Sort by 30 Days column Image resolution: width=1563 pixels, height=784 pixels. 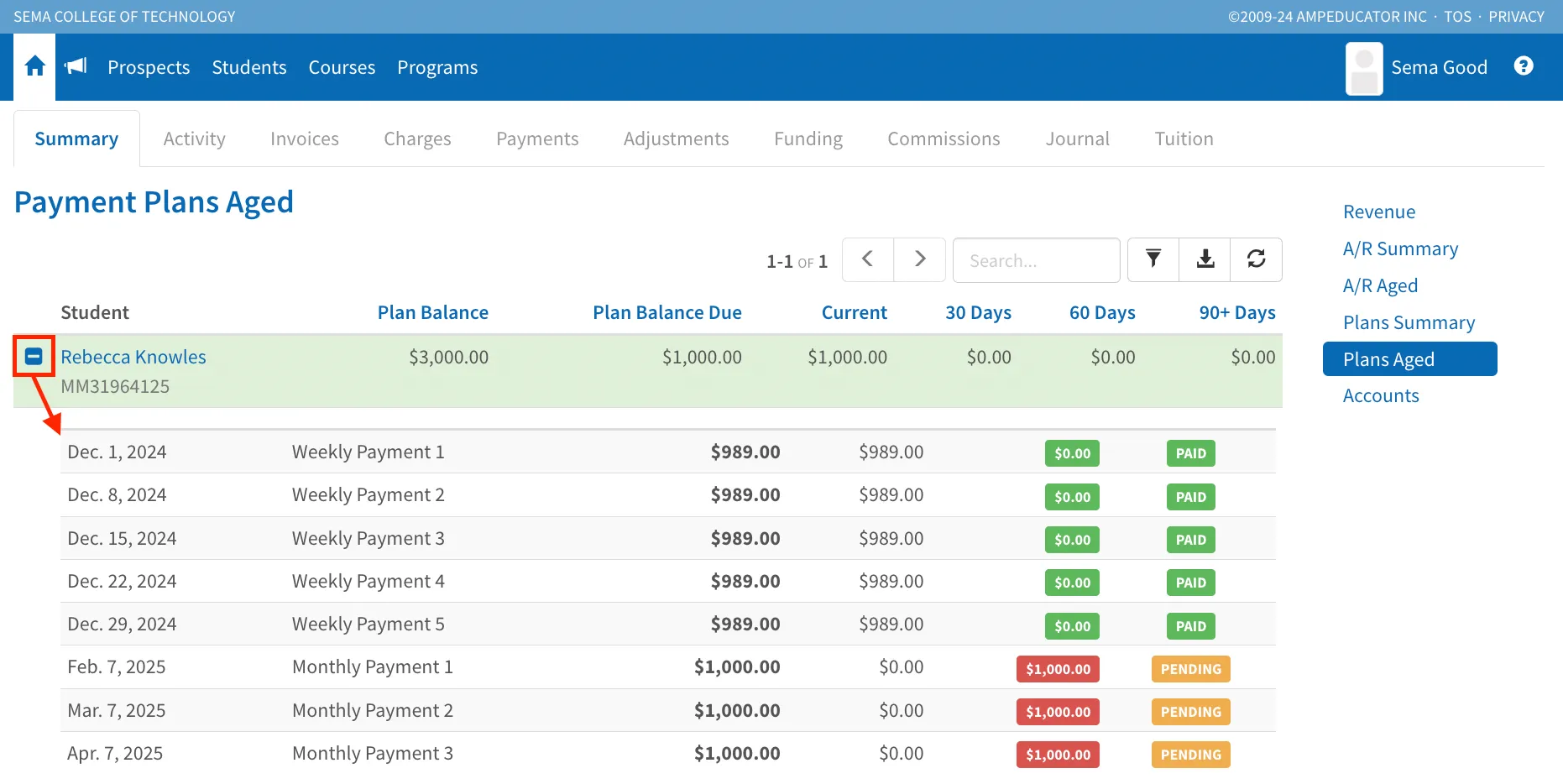(x=979, y=312)
